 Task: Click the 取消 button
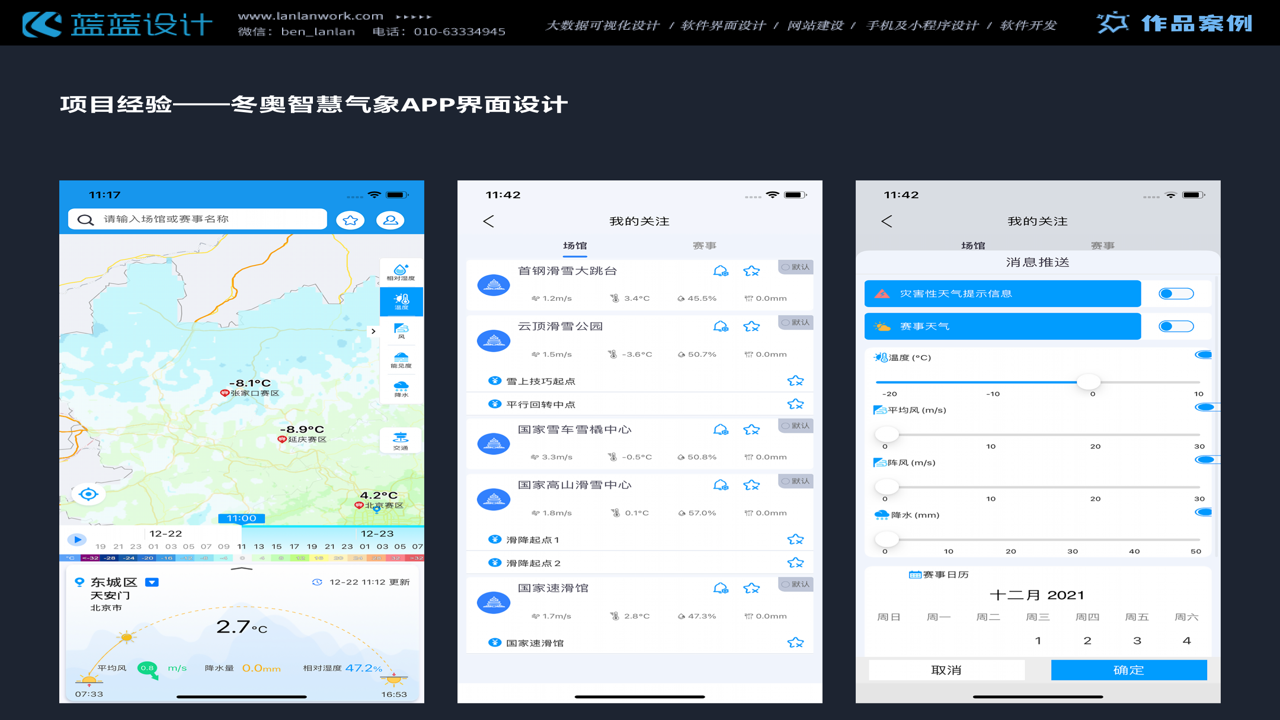coord(946,670)
